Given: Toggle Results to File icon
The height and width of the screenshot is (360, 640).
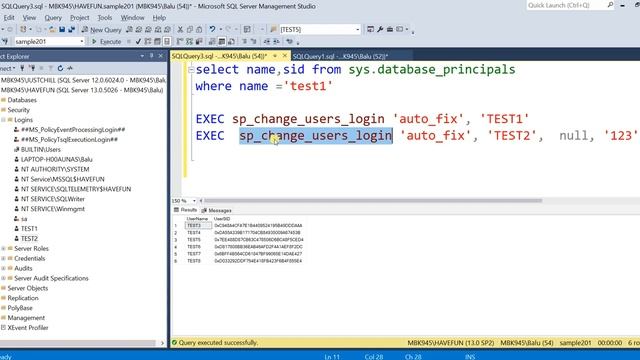Looking at the screenshot, I should tap(231, 41).
